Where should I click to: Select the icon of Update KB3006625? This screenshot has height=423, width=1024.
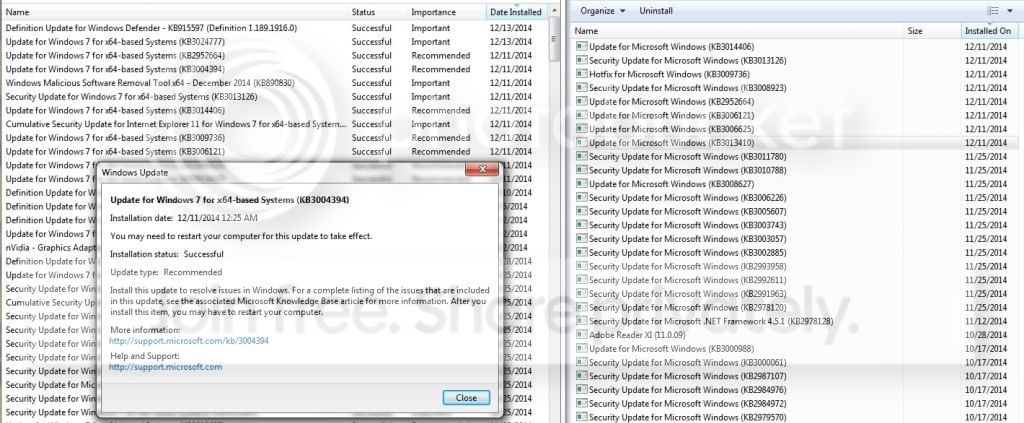582,129
